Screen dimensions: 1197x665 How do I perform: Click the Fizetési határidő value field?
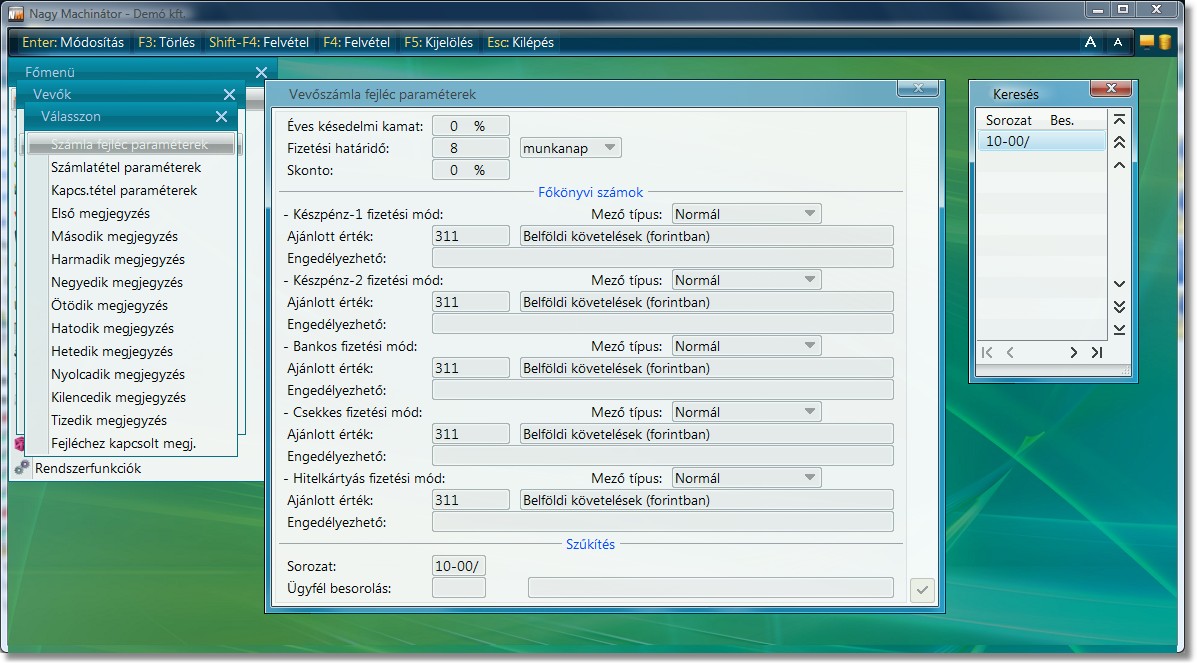pos(470,148)
